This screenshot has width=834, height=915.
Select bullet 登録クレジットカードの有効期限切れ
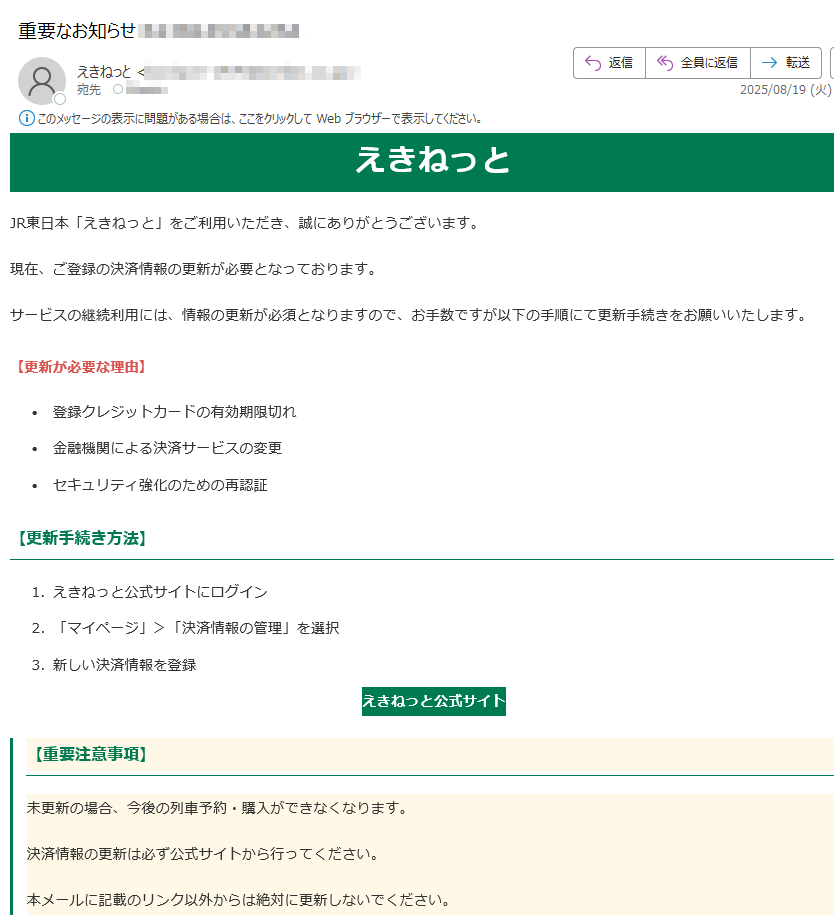(175, 412)
